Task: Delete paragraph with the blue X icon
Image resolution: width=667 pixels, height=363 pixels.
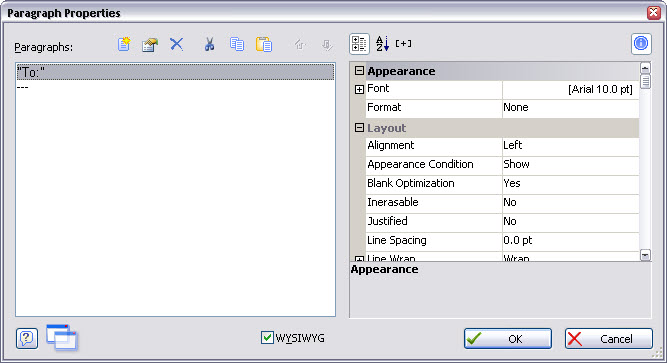Action: [x=177, y=44]
